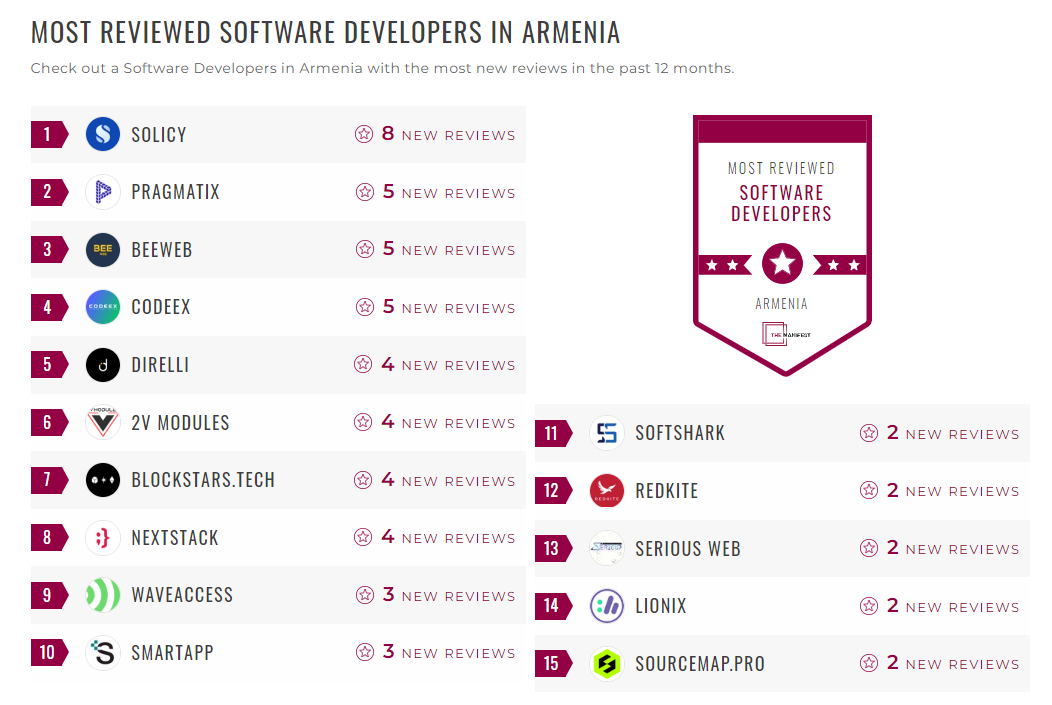Image resolution: width=1052 pixels, height=705 pixels.
Task: Click the 8 New Reviews label for Solicy
Action: (x=446, y=134)
